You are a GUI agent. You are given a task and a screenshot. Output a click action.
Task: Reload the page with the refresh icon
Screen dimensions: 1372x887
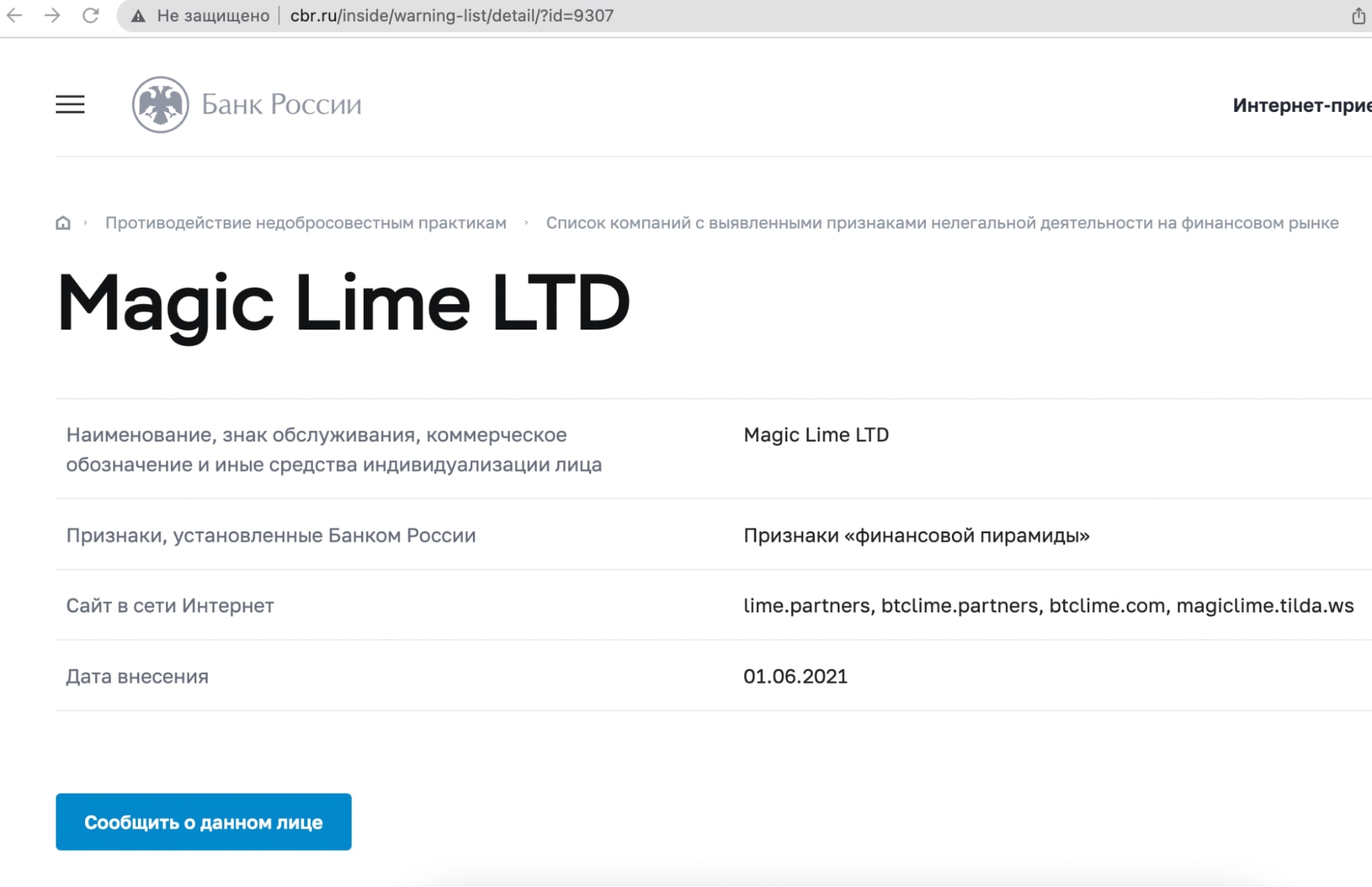click(x=91, y=15)
